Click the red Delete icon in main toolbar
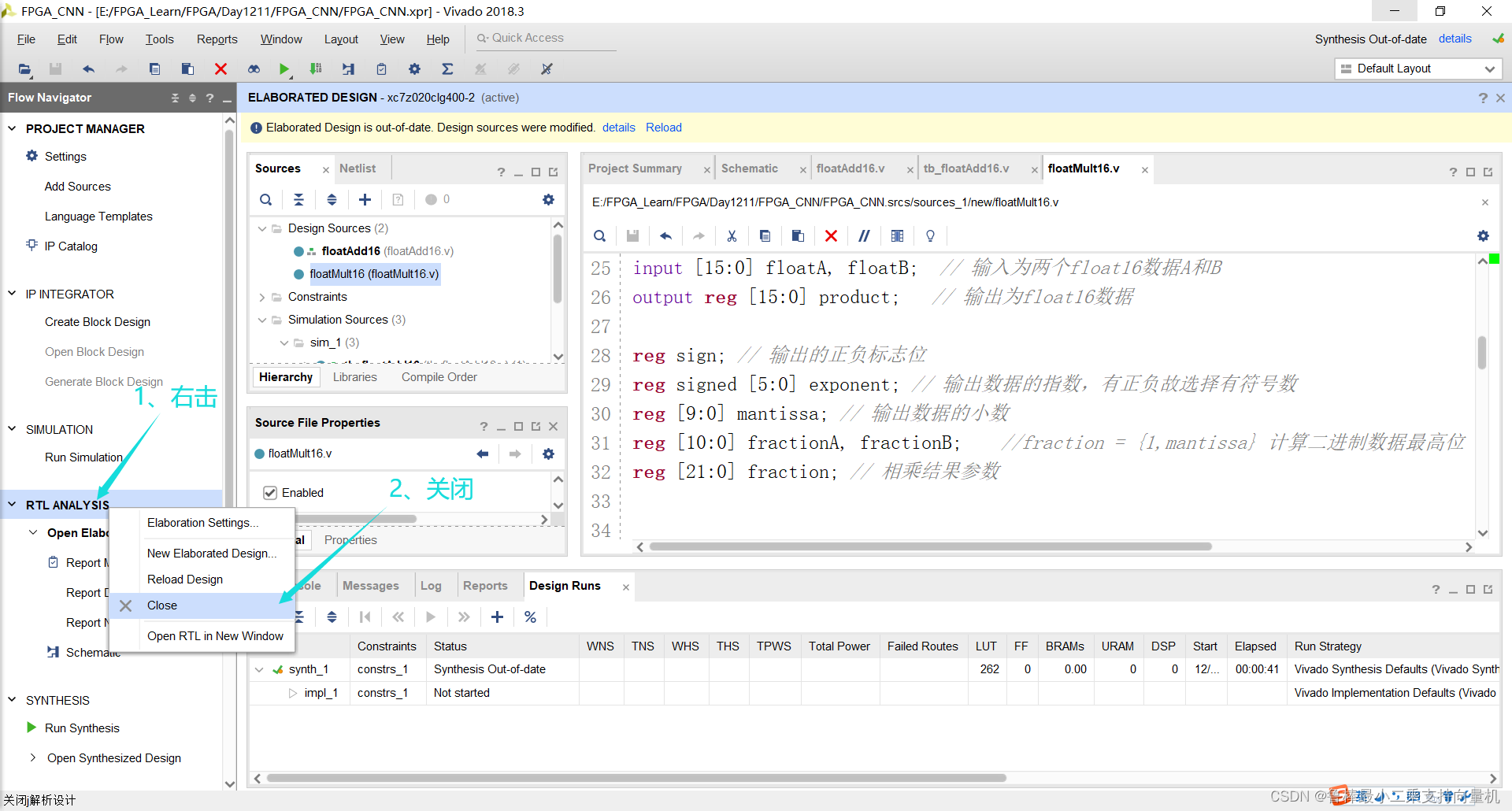 coord(220,69)
